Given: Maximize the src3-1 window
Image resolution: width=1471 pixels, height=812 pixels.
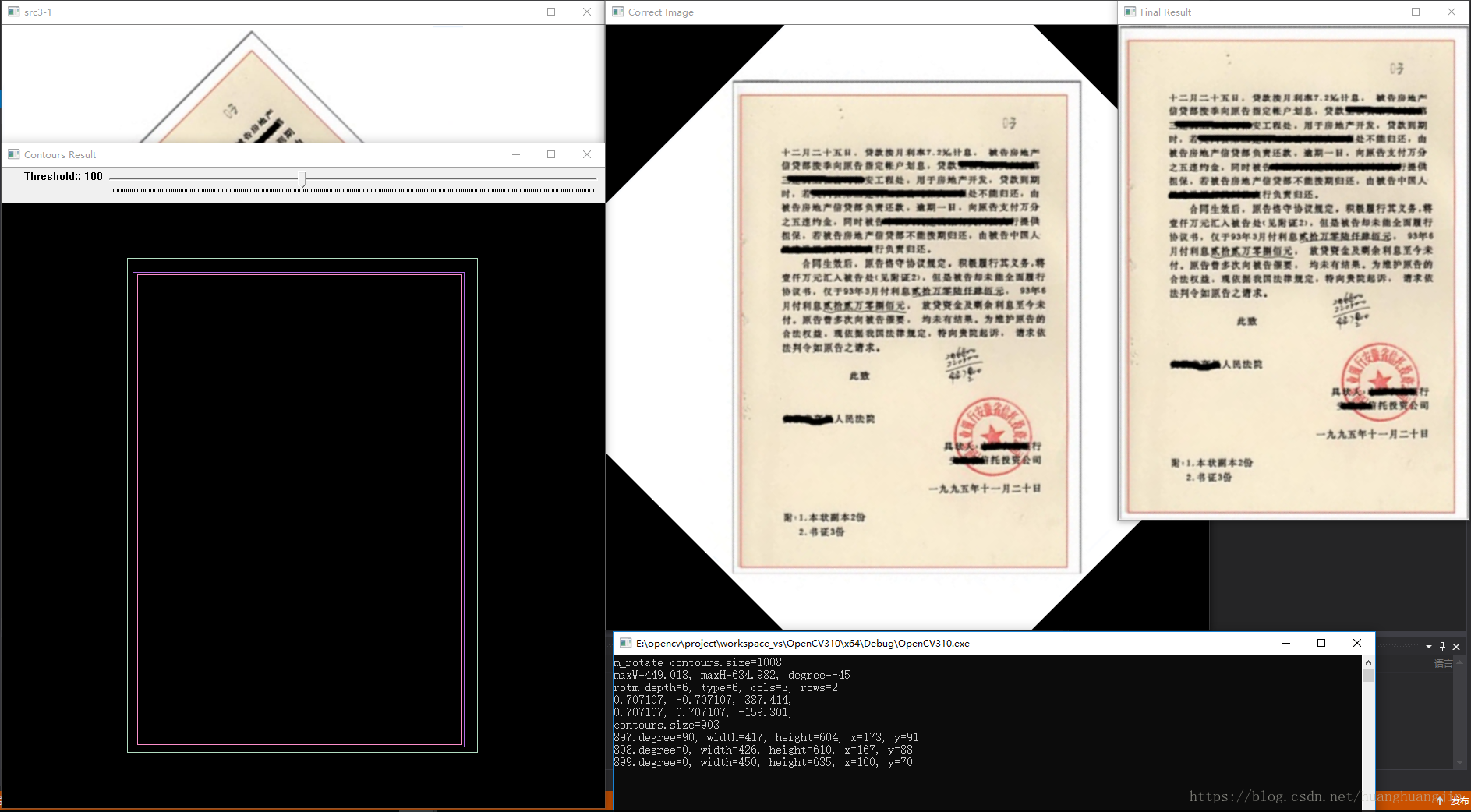Looking at the screenshot, I should click(x=551, y=12).
